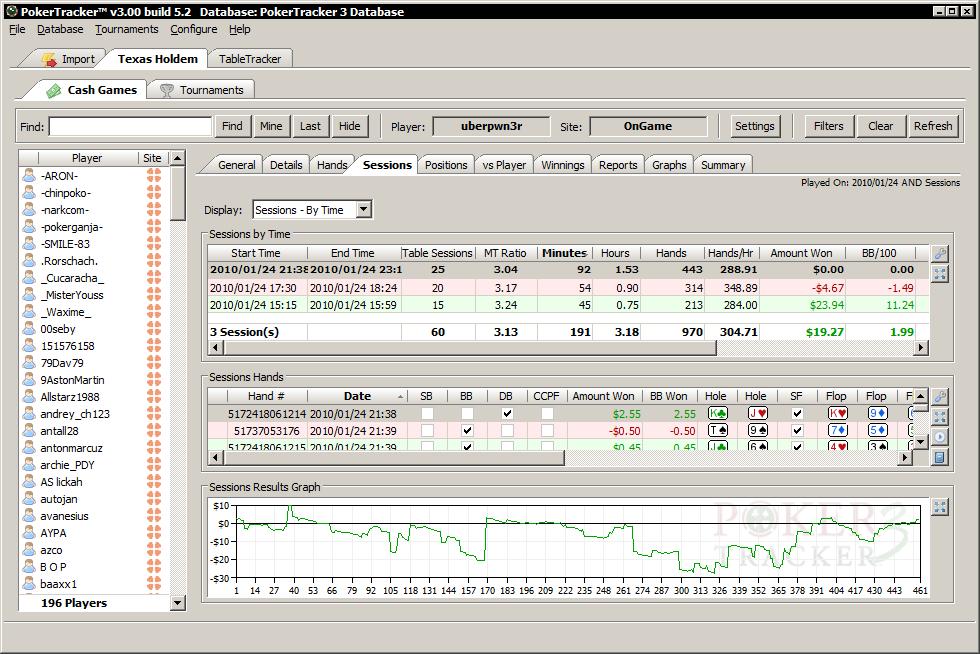Screen dimensions: 980x654
Task: Click site icon in baaxx1 row
Action: pos(154,584)
